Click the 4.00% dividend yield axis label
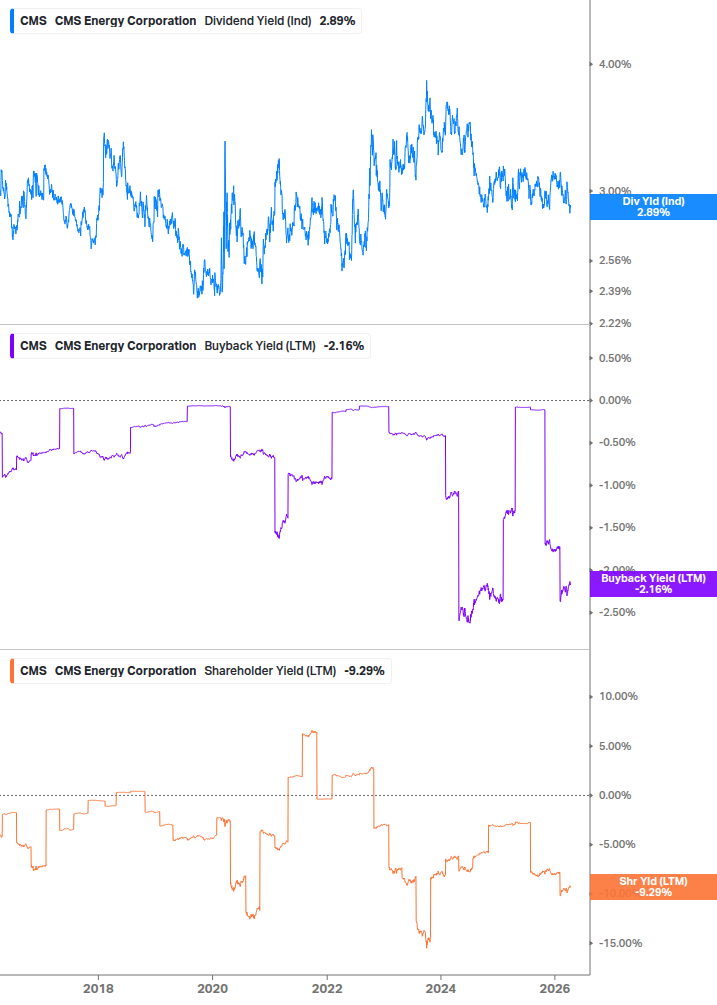Image resolution: width=717 pixels, height=1005 pixels. 615,65
